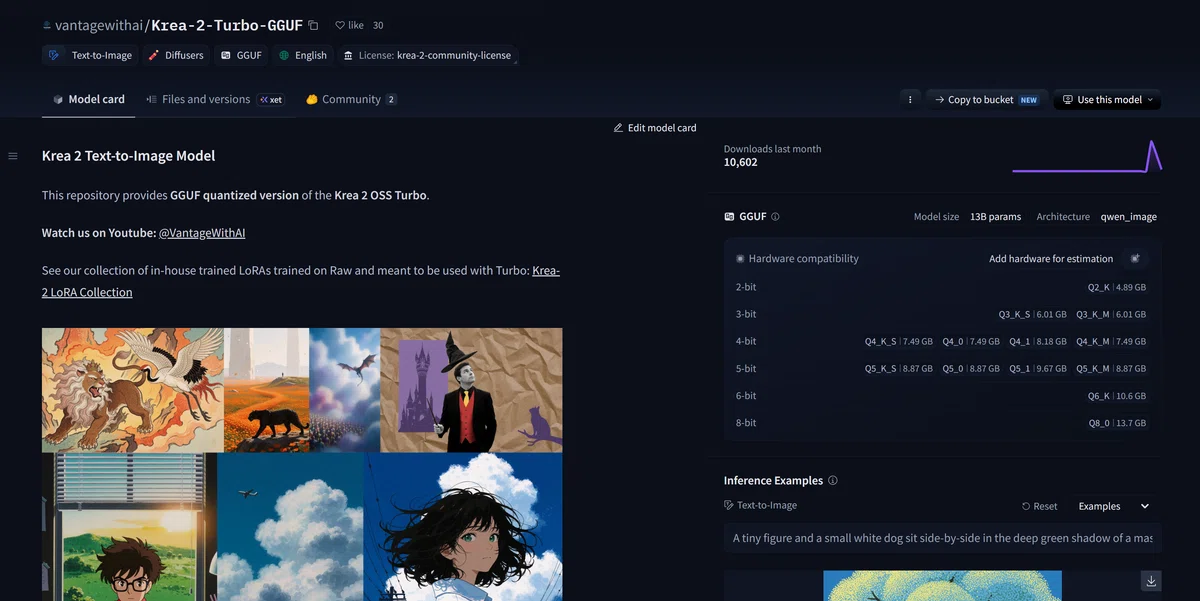Select the Diffusers library tag

(176, 55)
